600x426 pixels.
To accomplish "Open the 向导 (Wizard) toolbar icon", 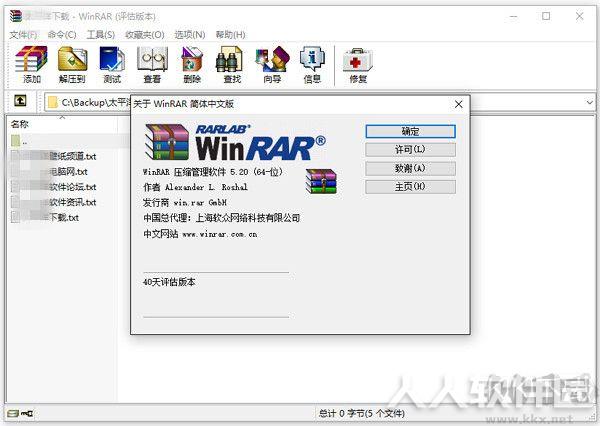I will (272, 64).
